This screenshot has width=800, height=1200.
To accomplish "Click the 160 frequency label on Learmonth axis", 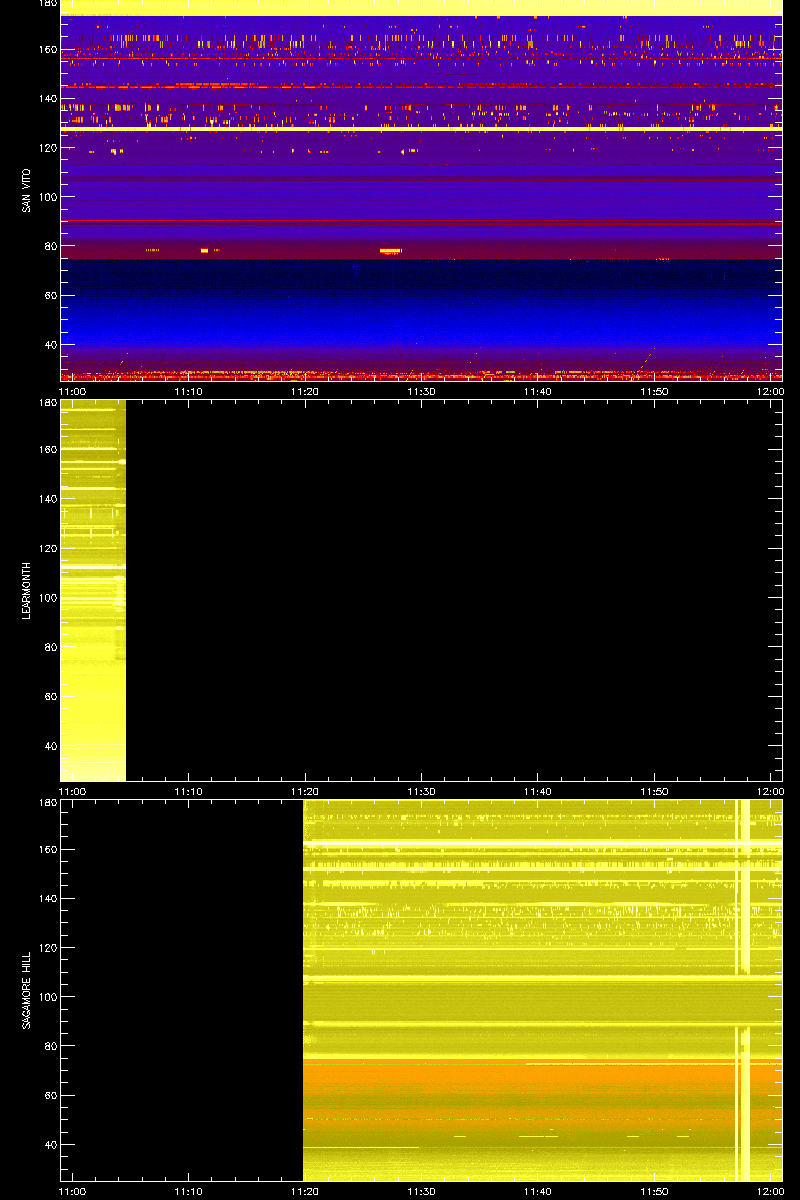I will pos(46,450).
